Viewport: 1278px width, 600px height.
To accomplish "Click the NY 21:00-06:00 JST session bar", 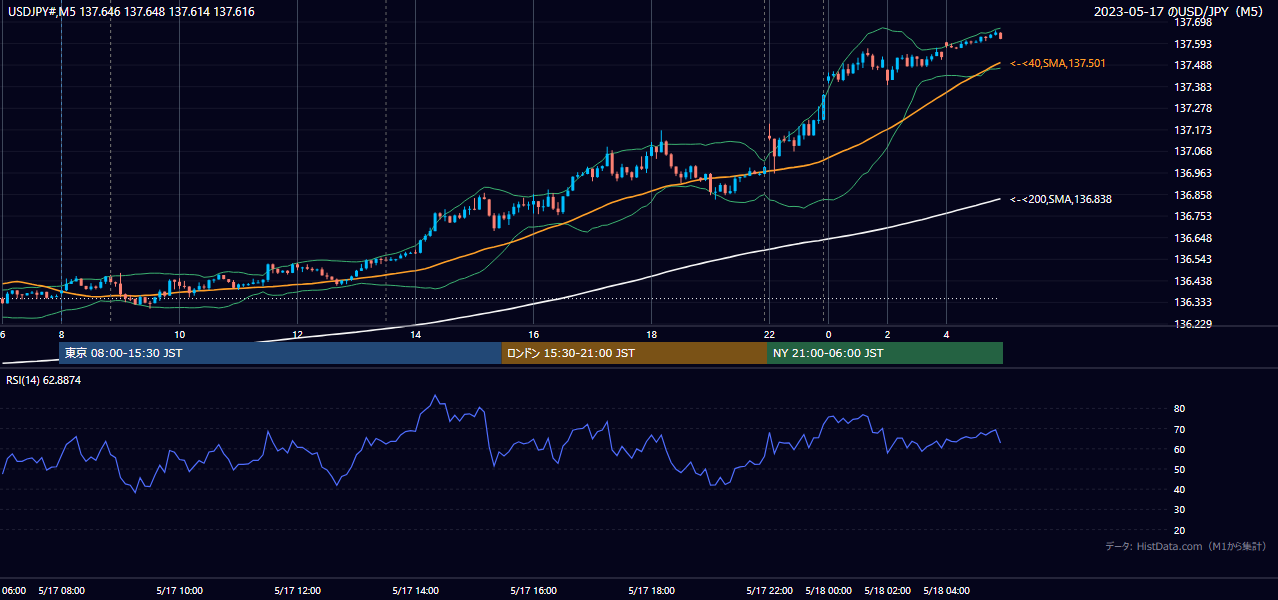I will tap(885, 353).
